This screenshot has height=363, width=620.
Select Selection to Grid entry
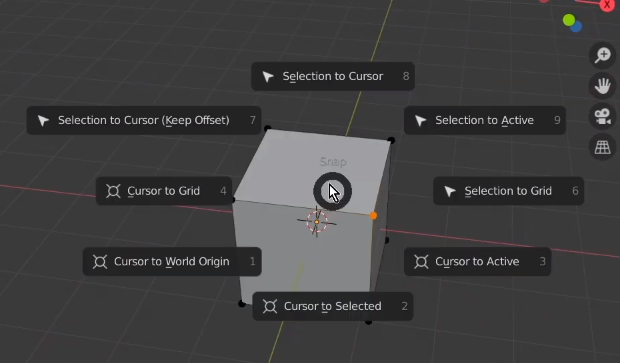(508, 191)
